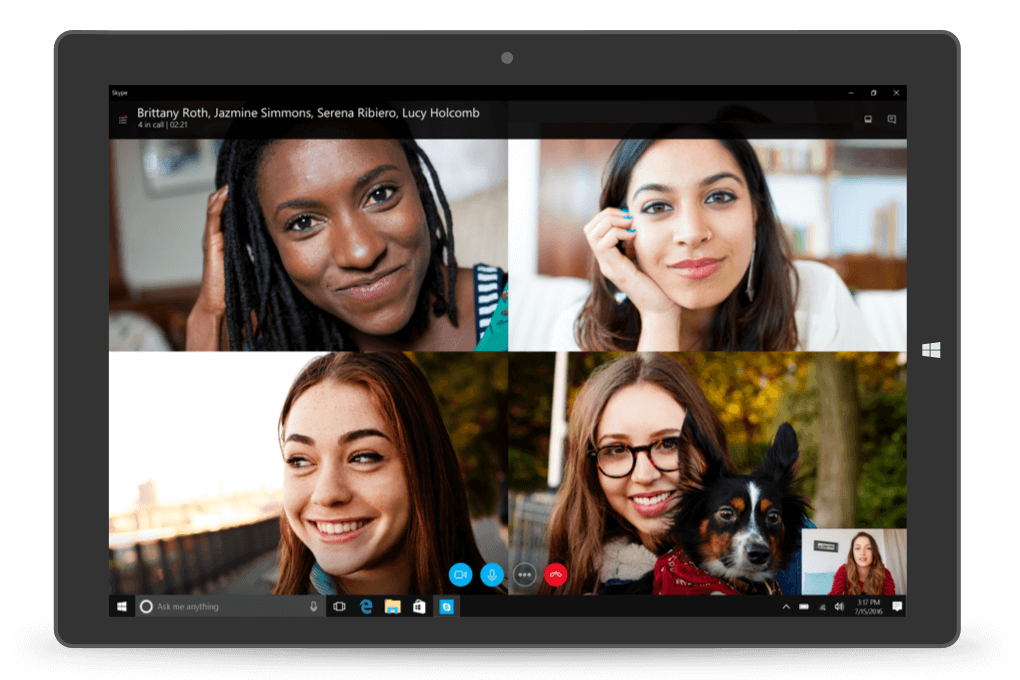1020x680 pixels.
Task: End the call with the red hang-up button
Action: pyautogui.click(x=557, y=574)
